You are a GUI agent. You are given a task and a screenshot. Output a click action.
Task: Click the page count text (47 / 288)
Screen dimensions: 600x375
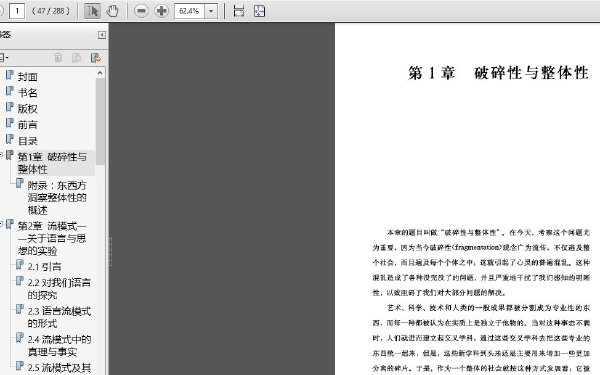point(51,11)
